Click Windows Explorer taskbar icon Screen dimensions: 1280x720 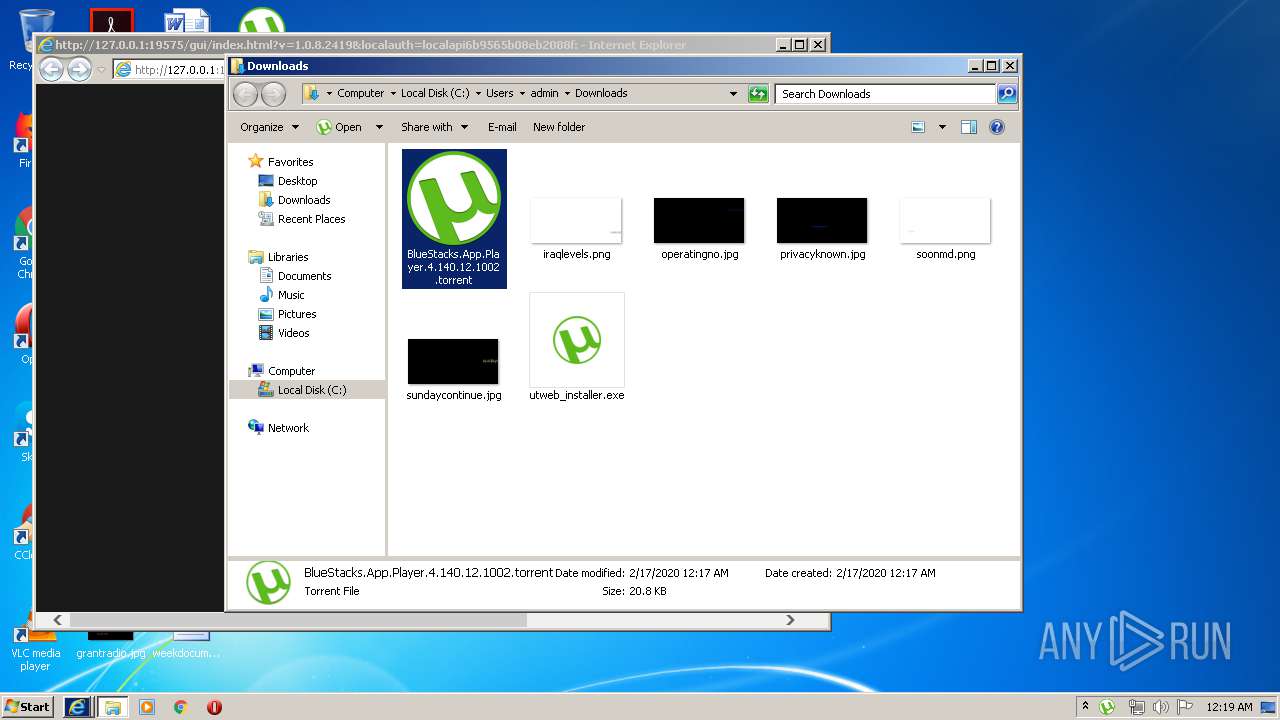(x=112, y=707)
